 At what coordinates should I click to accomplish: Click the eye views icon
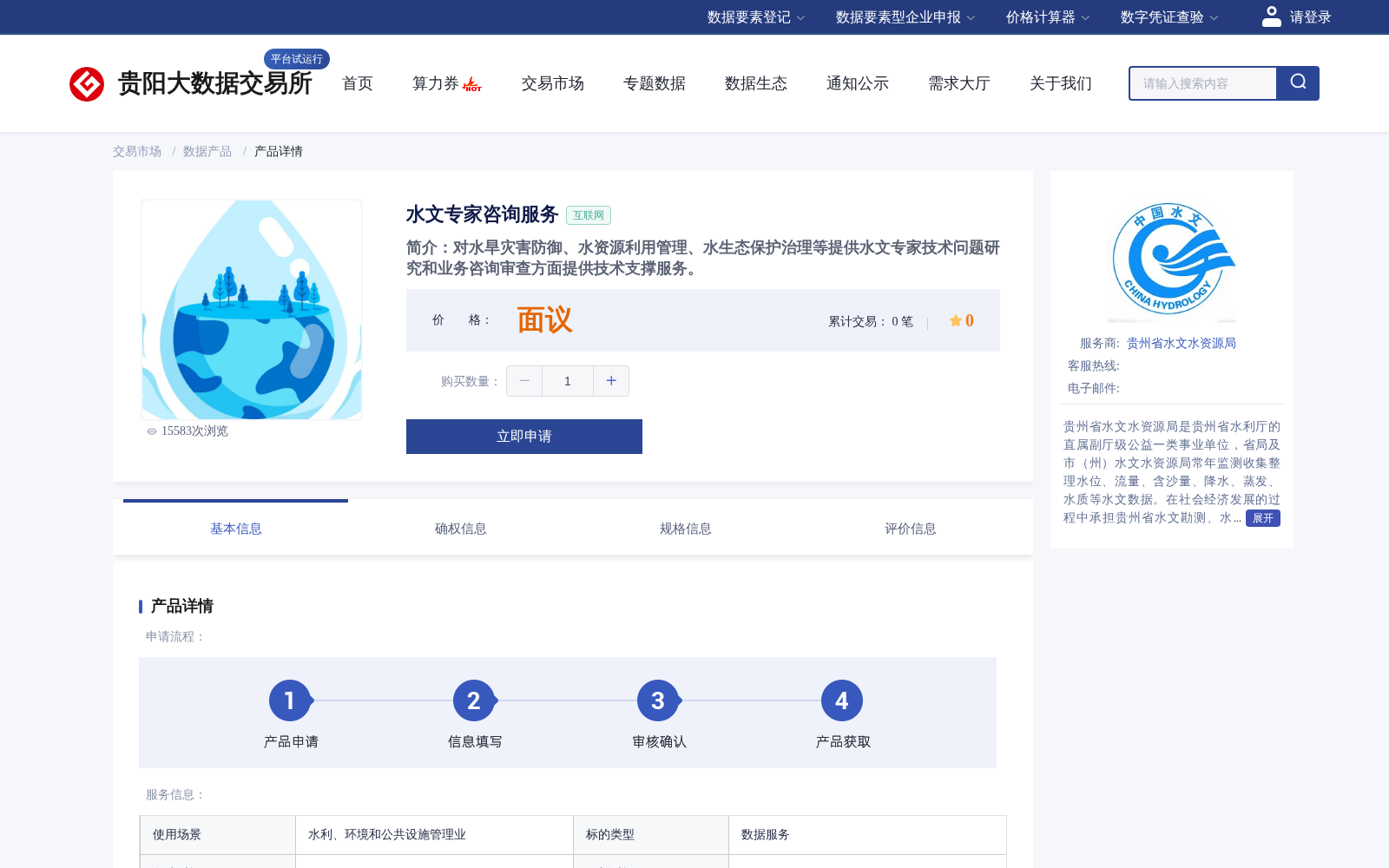click(x=152, y=431)
